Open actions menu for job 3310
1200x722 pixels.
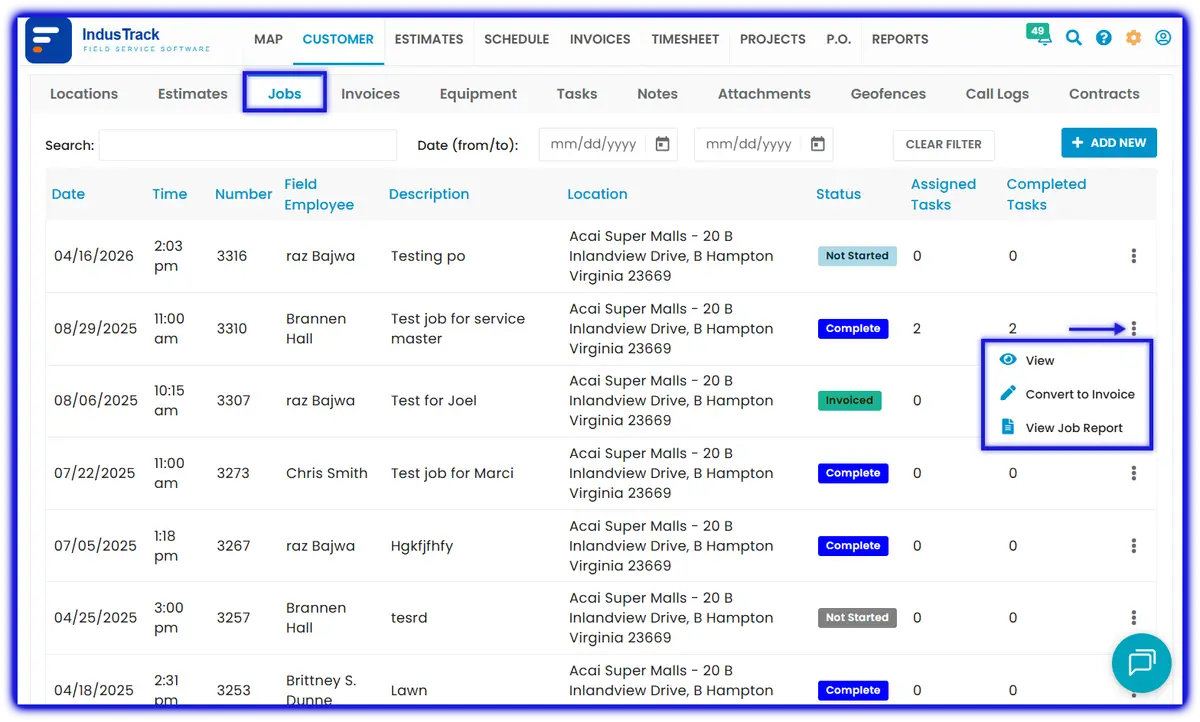1133,328
